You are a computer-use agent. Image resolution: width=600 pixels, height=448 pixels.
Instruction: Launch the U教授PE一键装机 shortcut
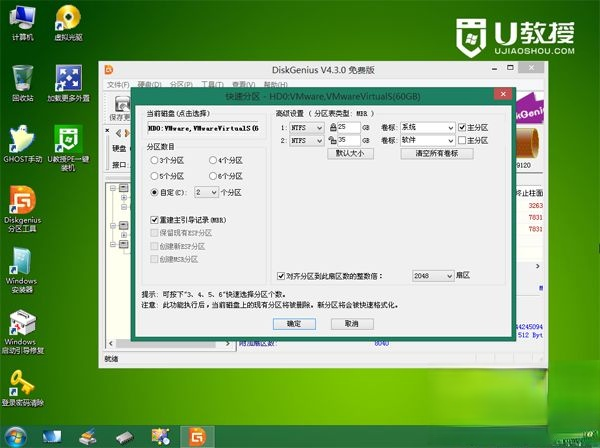[x=68, y=148]
